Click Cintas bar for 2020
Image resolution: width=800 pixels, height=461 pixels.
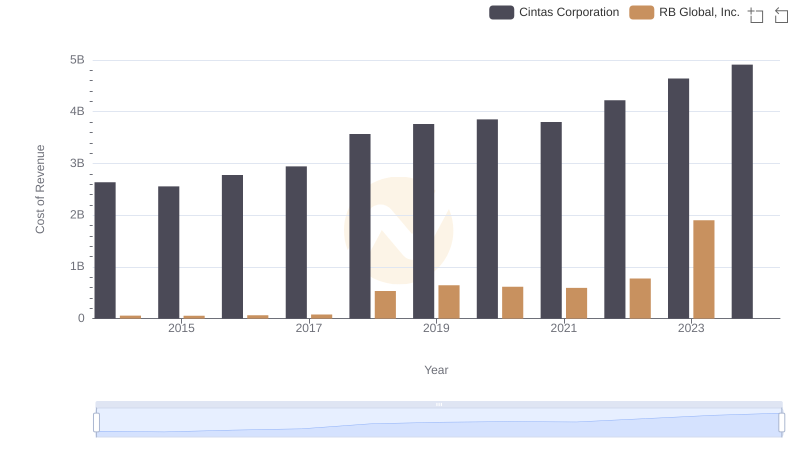coord(487,219)
